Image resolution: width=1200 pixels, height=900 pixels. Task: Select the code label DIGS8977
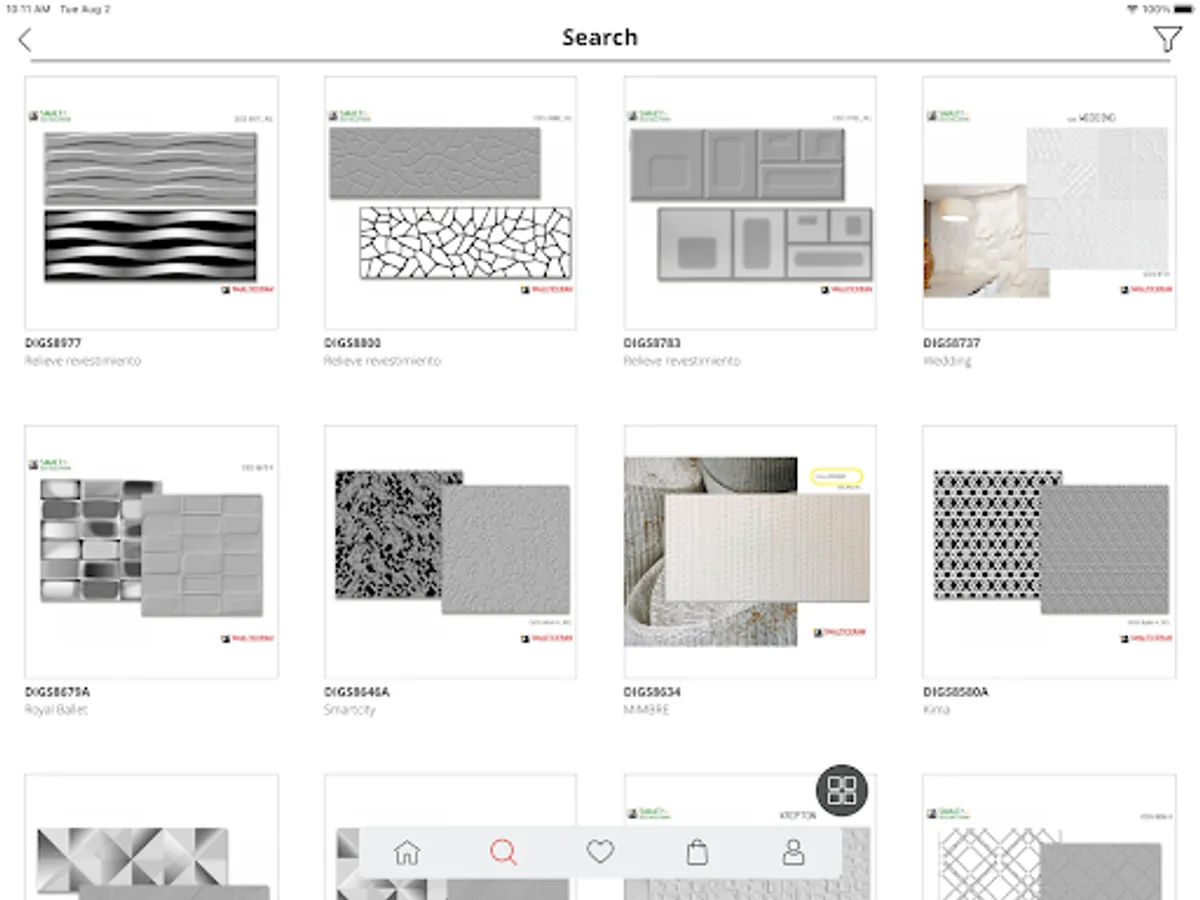[53, 343]
